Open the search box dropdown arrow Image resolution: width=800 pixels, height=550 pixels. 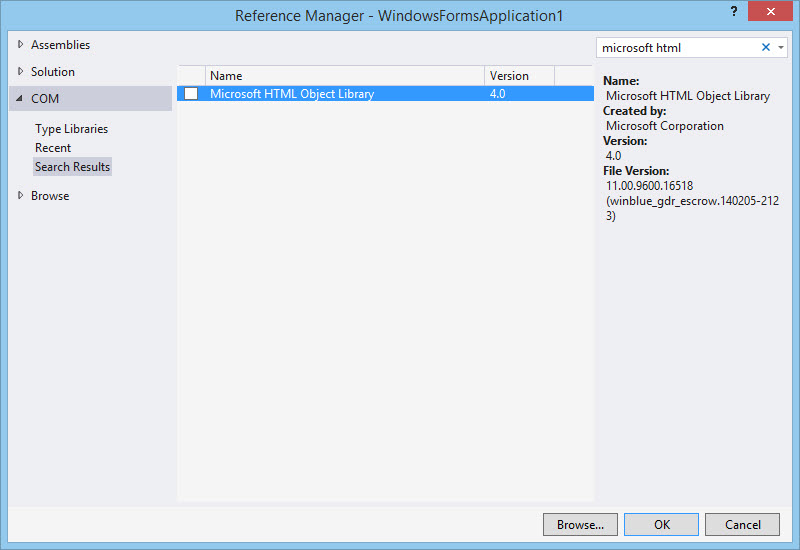[781, 48]
